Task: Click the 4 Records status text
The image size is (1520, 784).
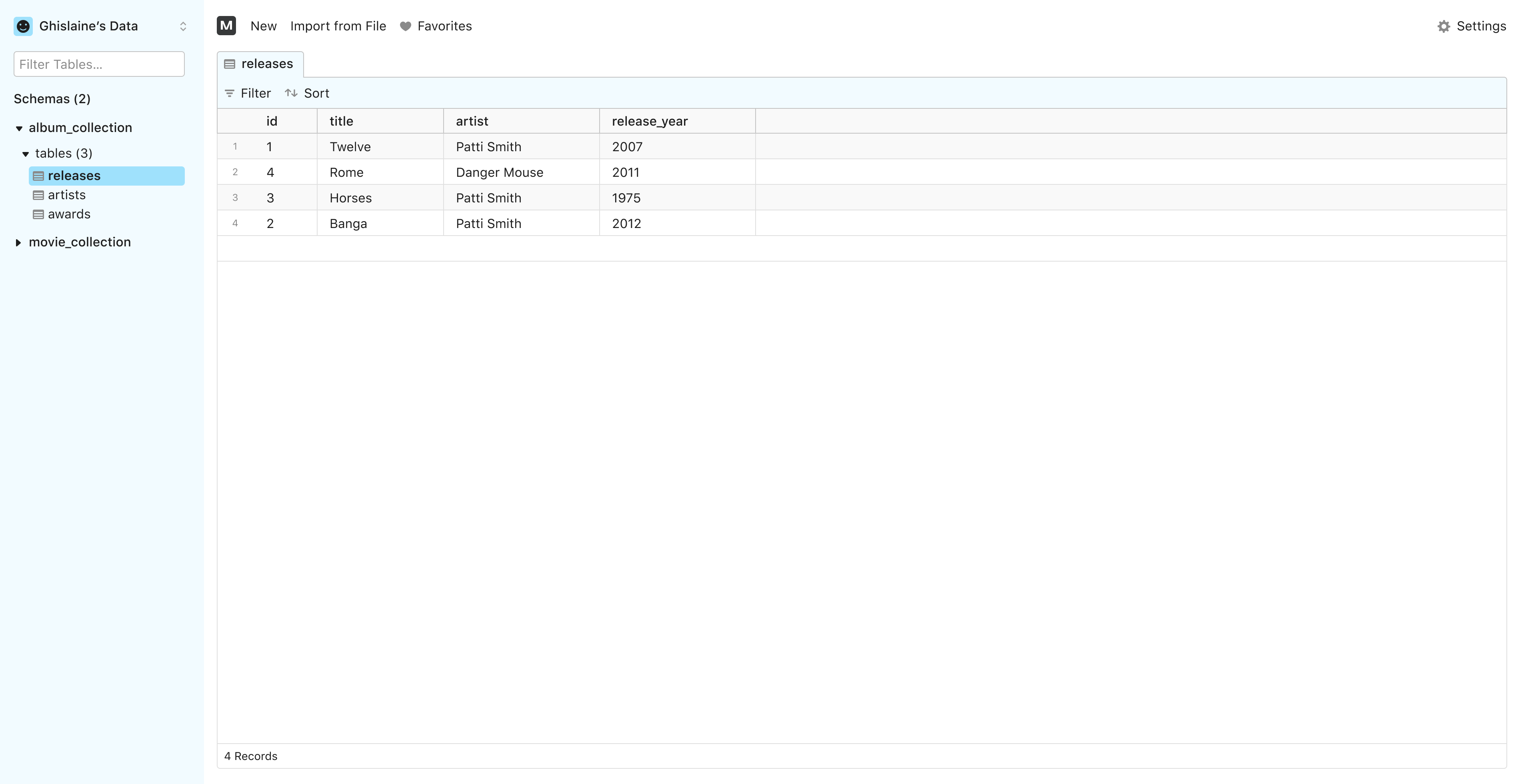Action: 250,756
